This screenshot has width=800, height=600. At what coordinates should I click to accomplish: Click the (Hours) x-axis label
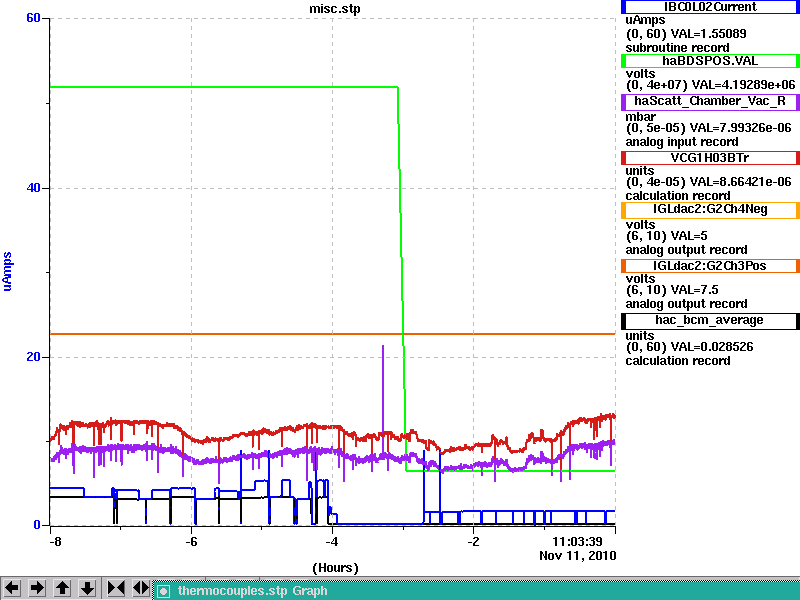335,568
